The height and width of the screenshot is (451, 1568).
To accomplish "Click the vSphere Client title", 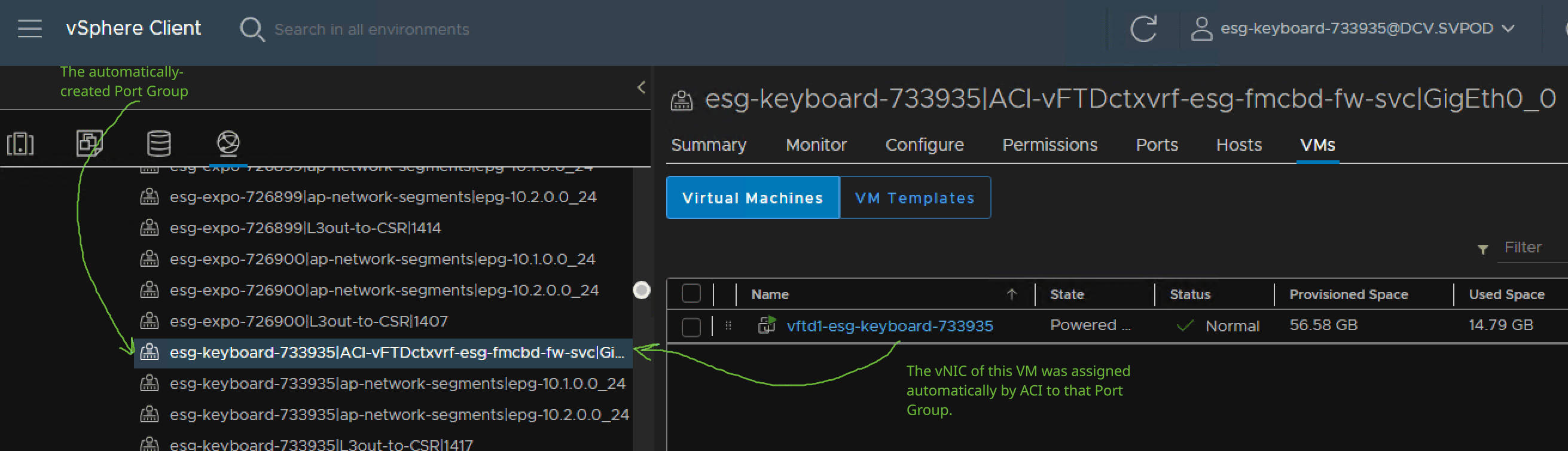I will (133, 28).
